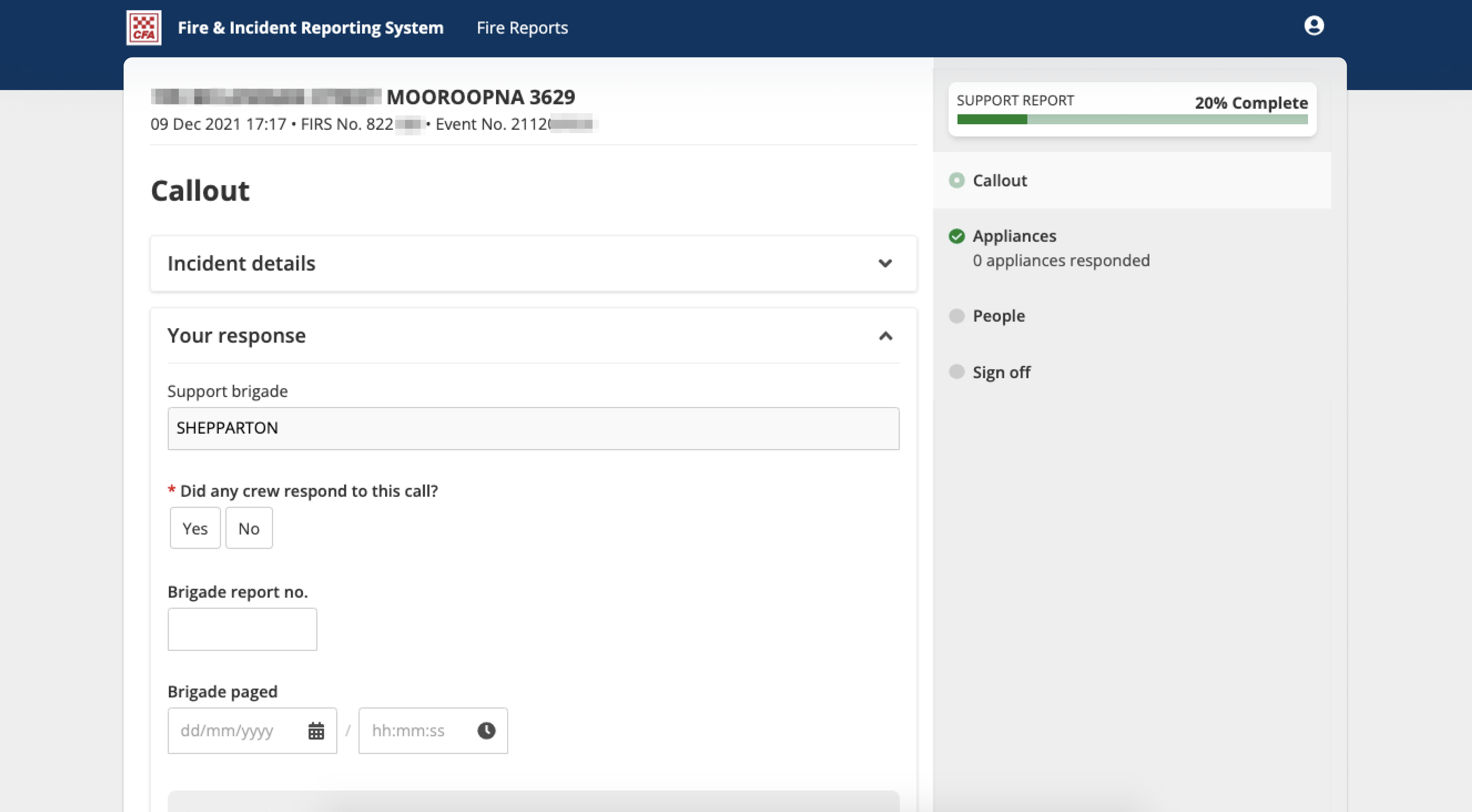Open Fire Reports in the top navigation
Viewport: 1472px width, 812px height.
pyautogui.click(x=522, y=27)
